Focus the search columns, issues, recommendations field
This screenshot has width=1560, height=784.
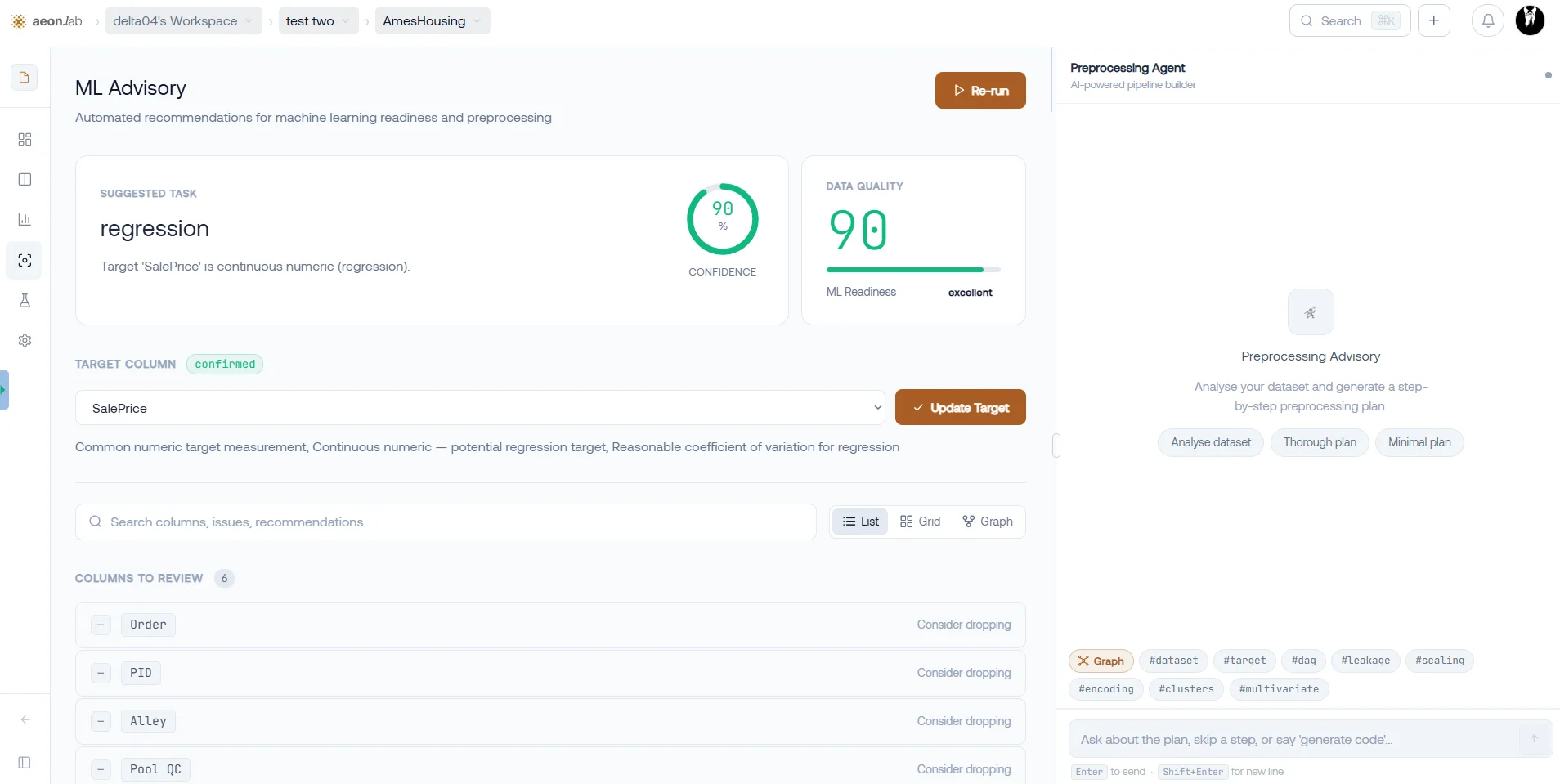(446, 522)
